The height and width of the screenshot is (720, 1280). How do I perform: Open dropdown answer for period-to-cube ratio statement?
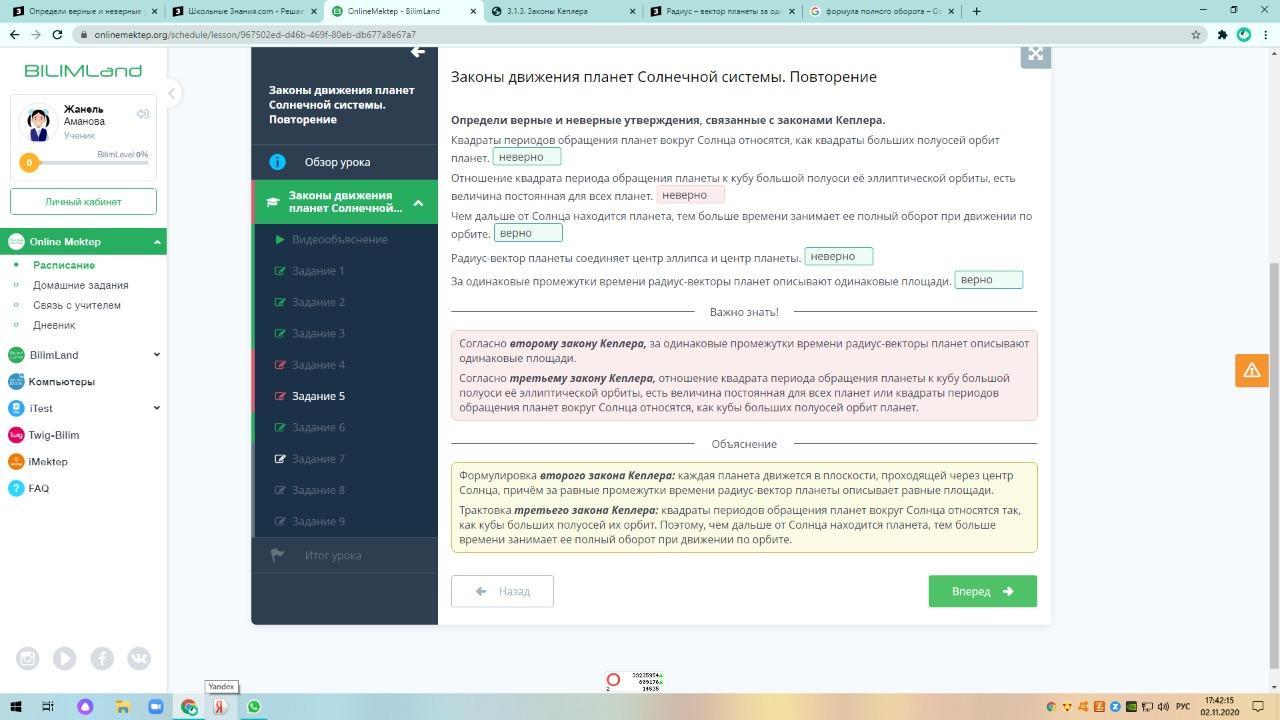[690, 195]
